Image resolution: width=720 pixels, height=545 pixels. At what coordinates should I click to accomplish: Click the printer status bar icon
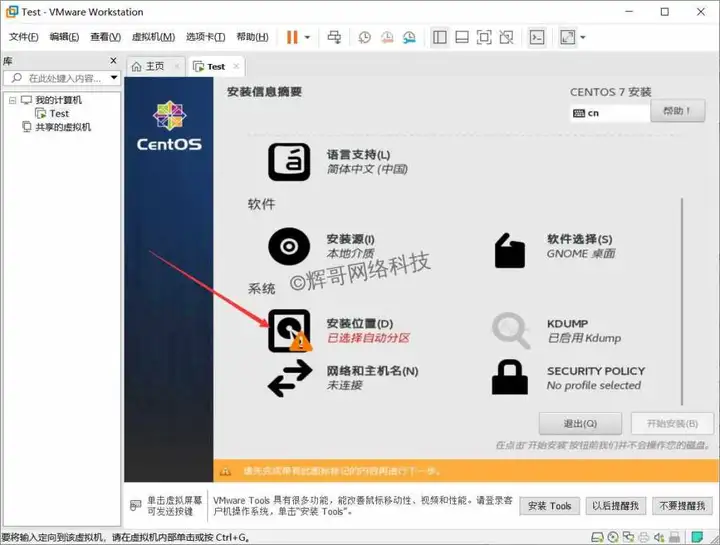644,537
